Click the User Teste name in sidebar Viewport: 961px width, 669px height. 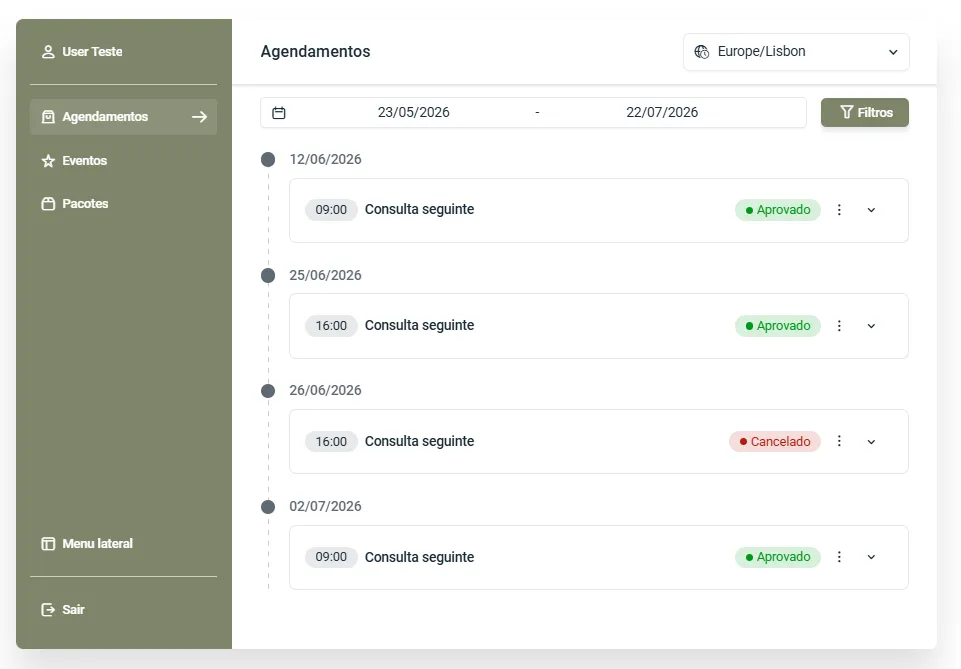[93, 52]
